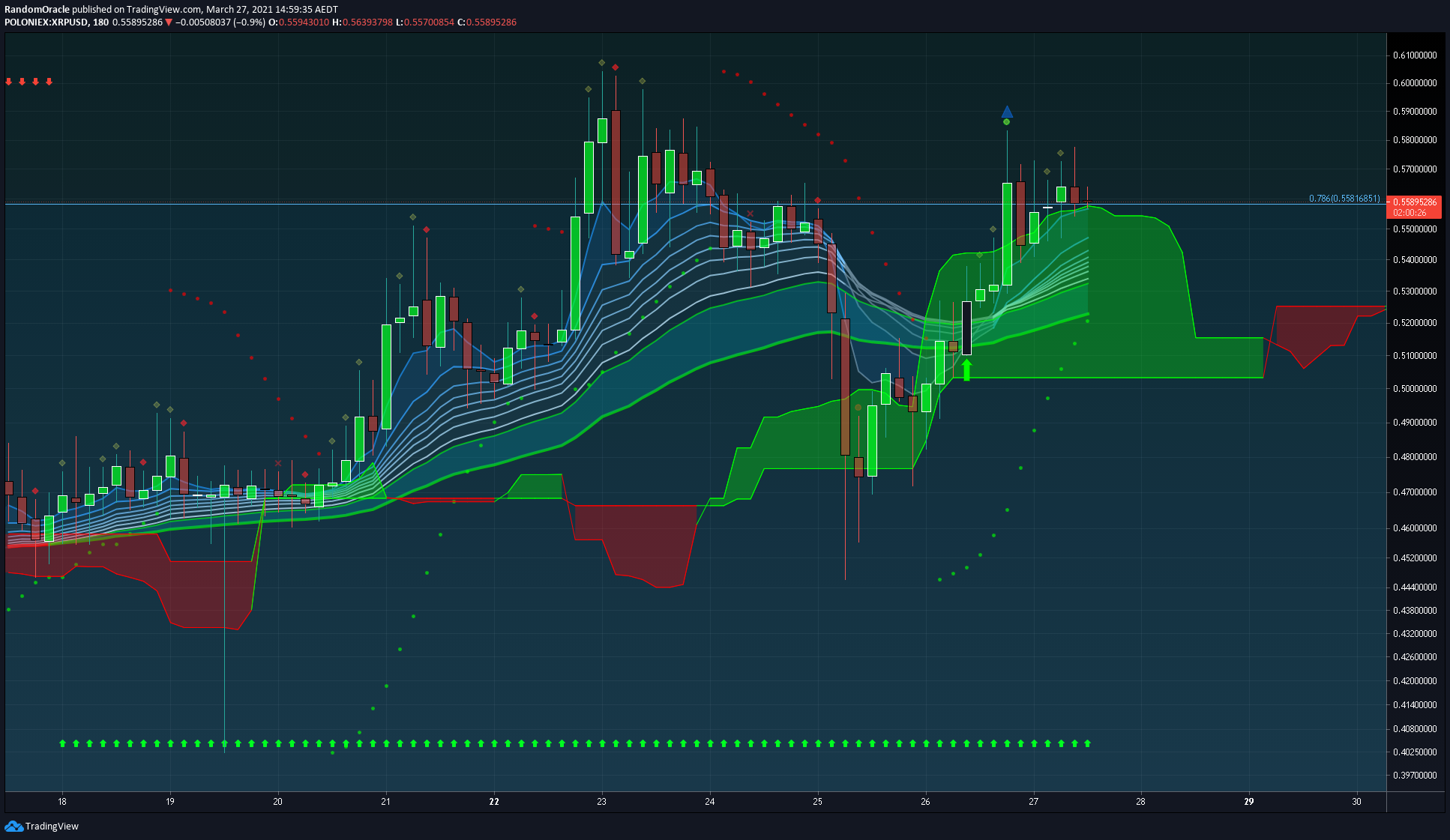Click the large green up arrow signal
Image resolution: width=1450 pixels, height=840 pixels.
(966, 369)
